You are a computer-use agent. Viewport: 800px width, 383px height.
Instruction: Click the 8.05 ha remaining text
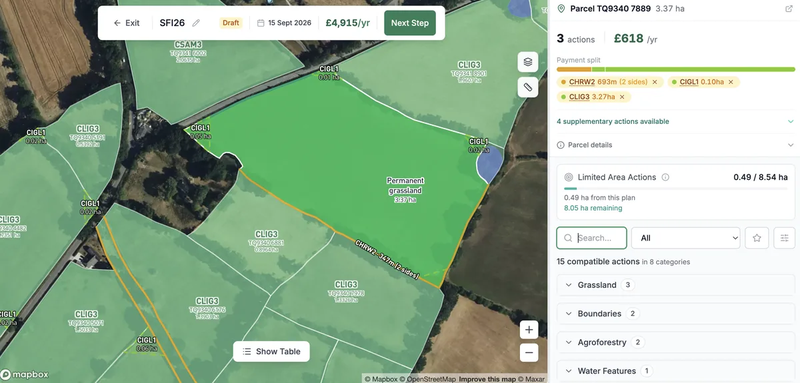point(593,208)
